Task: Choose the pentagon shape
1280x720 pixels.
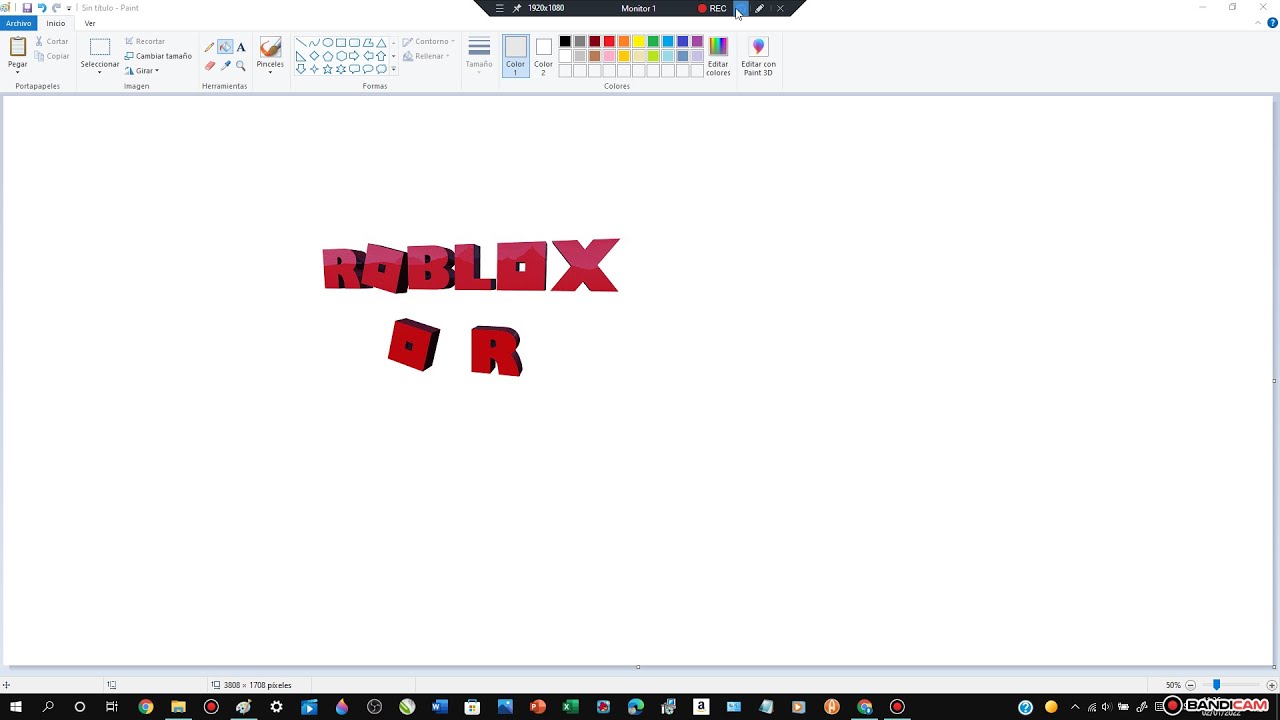Action: pos(327,56)
